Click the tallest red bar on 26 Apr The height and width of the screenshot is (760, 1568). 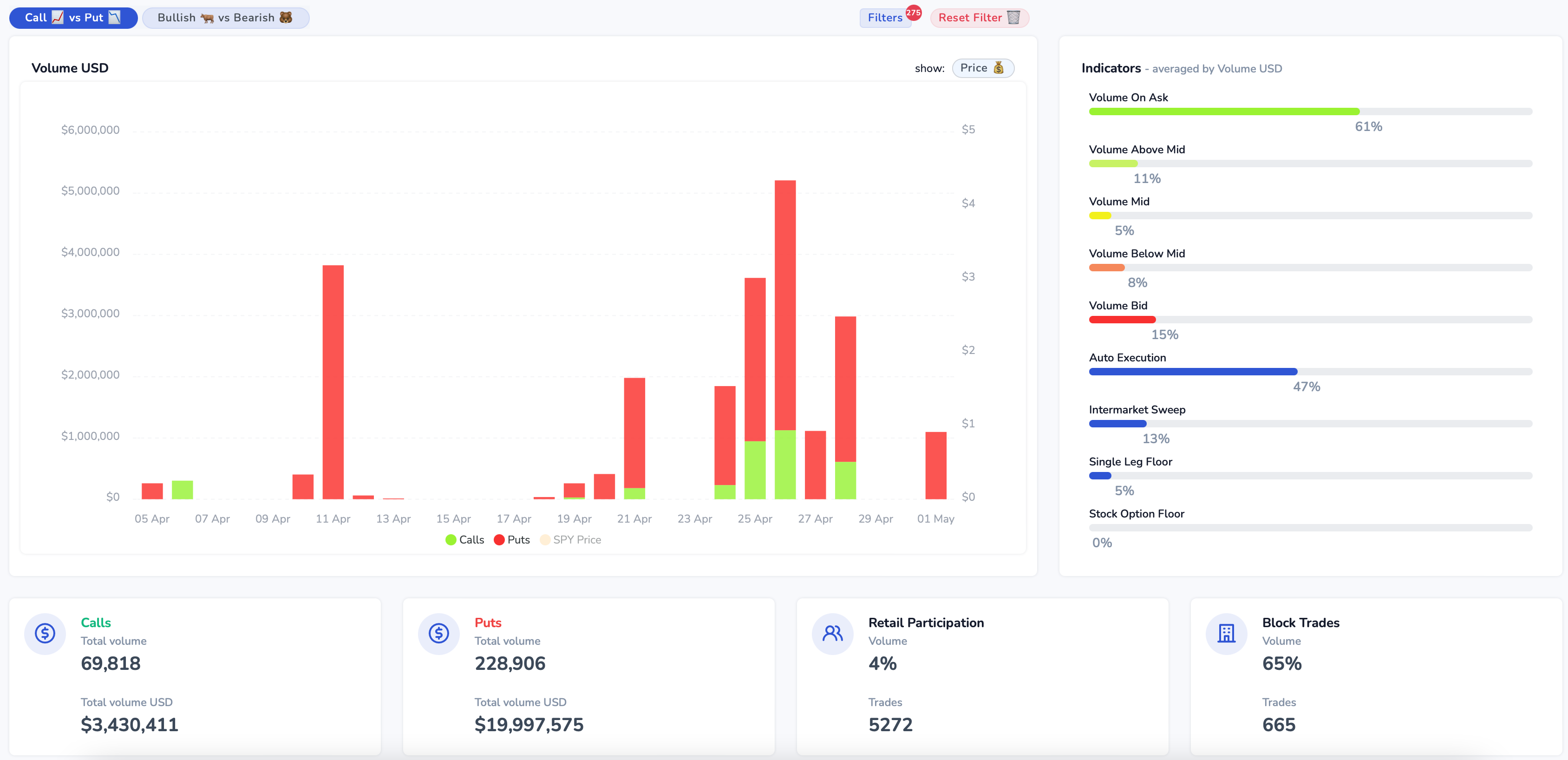click(784, 304)
